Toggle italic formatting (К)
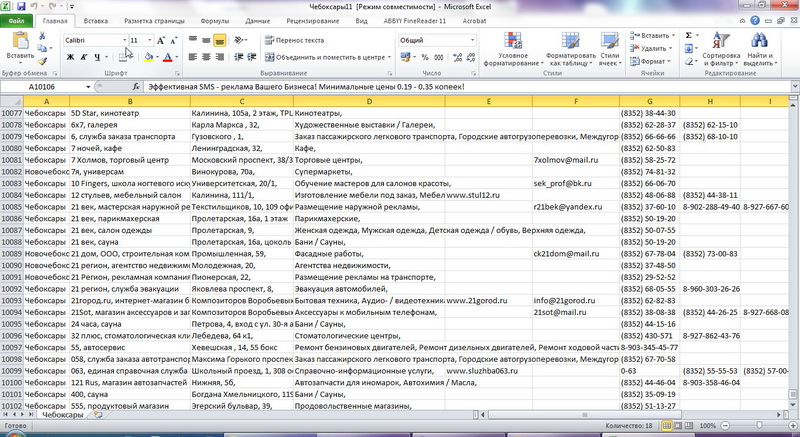Screen dimensions: 800x437 [84, 57]
